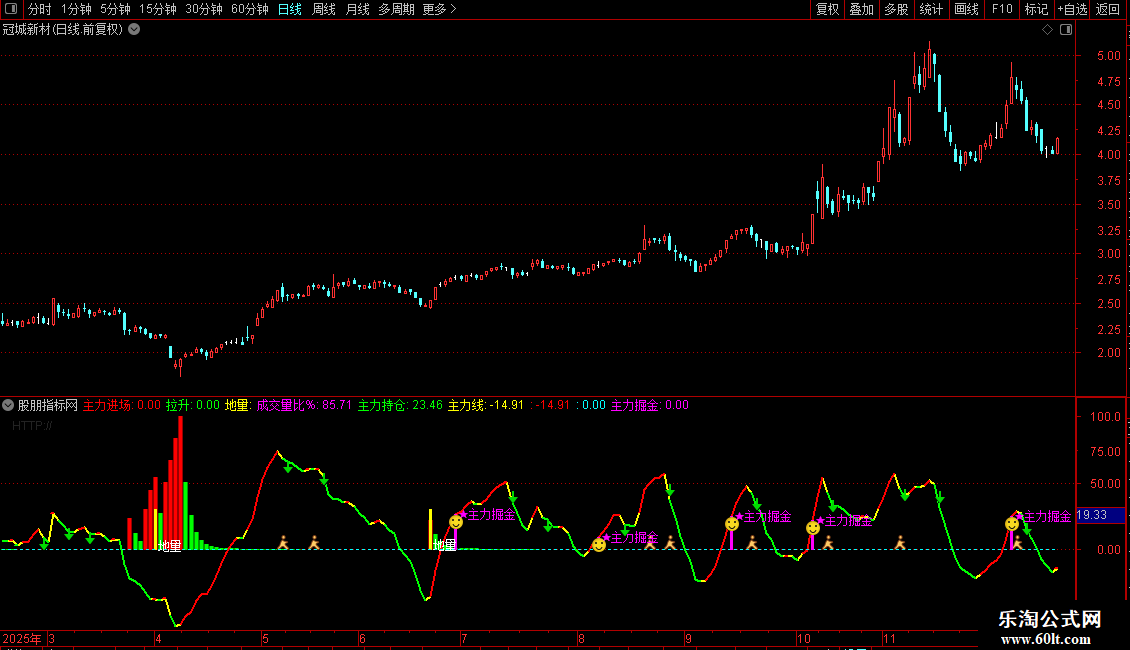This screenshot has height=650, width=1130.
Task: Click the 2.00 price axis label
Action: (1108, 352)
